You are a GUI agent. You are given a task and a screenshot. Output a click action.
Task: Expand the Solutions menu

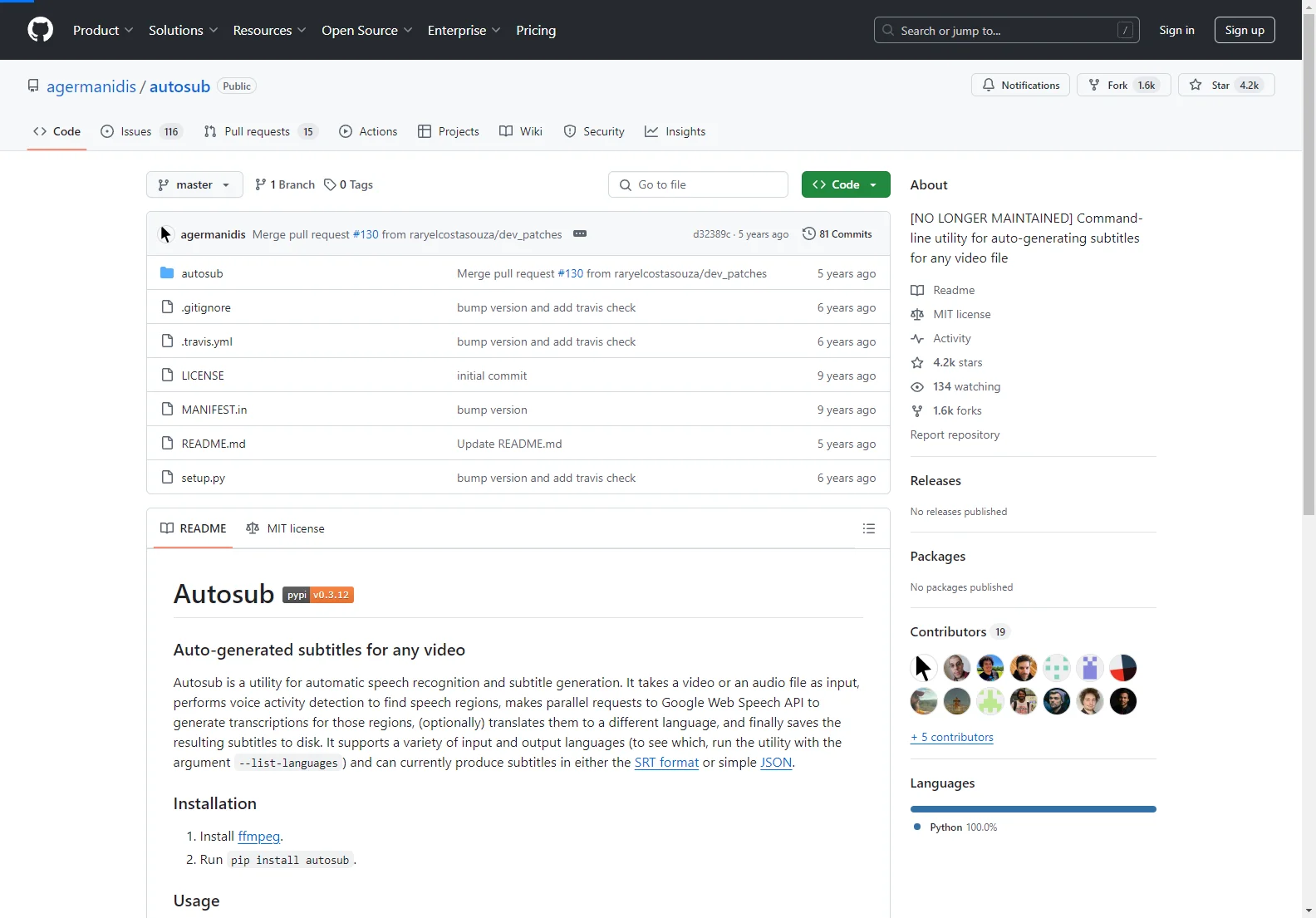183,30
